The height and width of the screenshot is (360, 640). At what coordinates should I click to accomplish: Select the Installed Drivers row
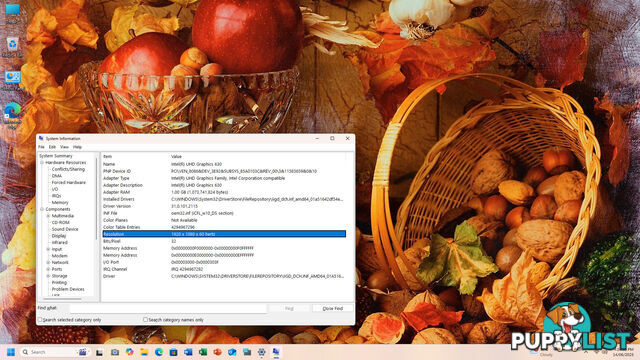[x=224, y=199]
